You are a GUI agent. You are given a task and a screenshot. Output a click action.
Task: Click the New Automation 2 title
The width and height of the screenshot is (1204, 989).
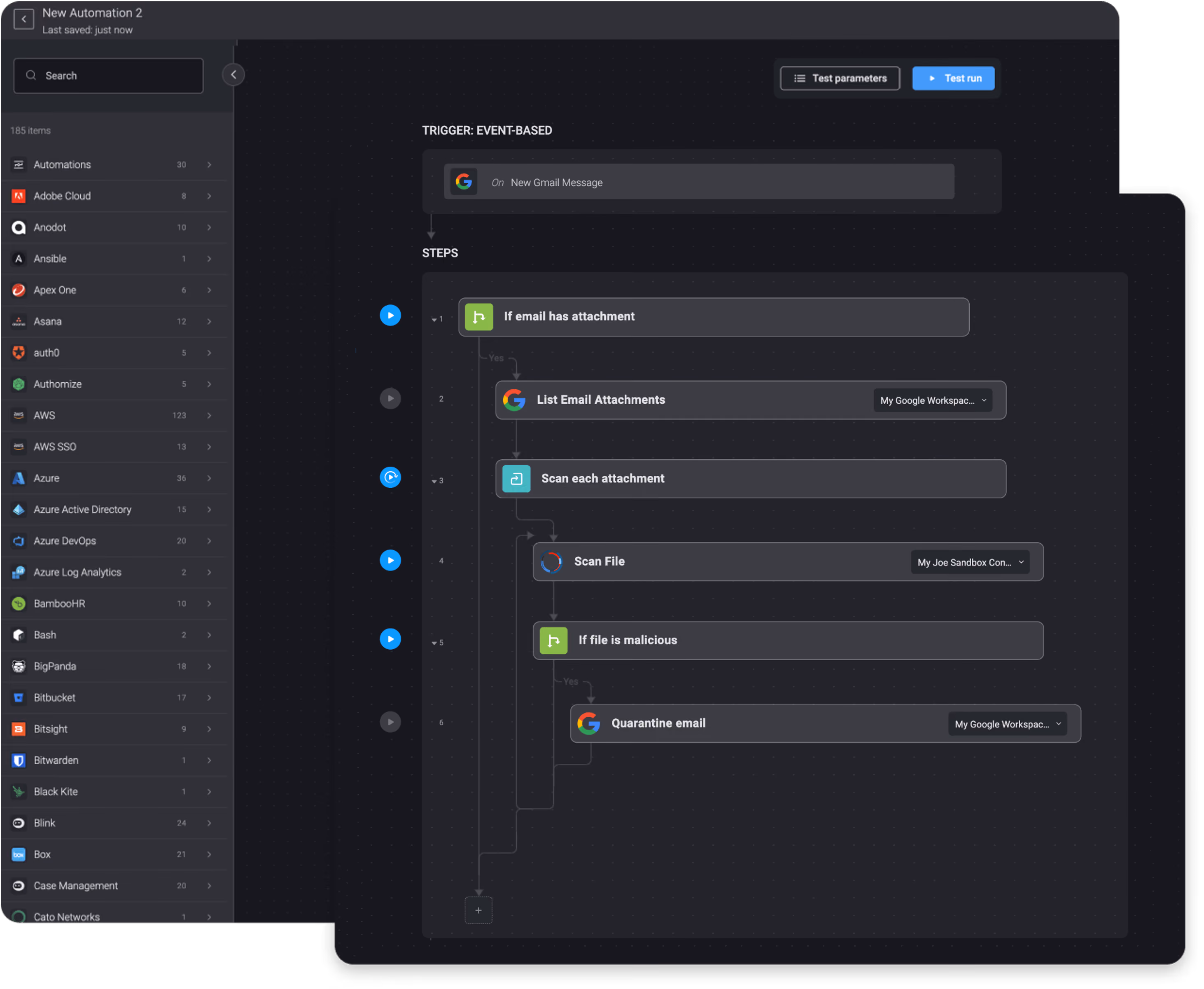pyautogui.click(x=92, y=12)
